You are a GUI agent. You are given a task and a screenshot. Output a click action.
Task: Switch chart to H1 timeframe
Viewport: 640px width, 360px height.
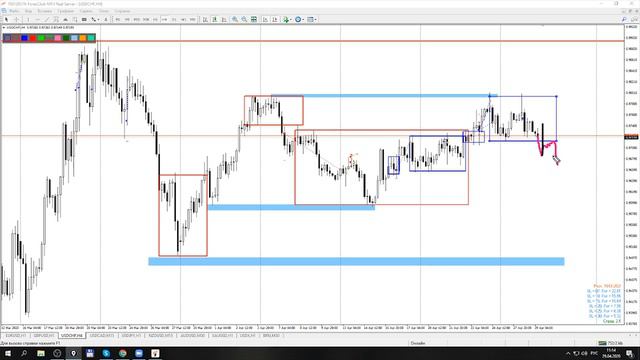point(155,19)
